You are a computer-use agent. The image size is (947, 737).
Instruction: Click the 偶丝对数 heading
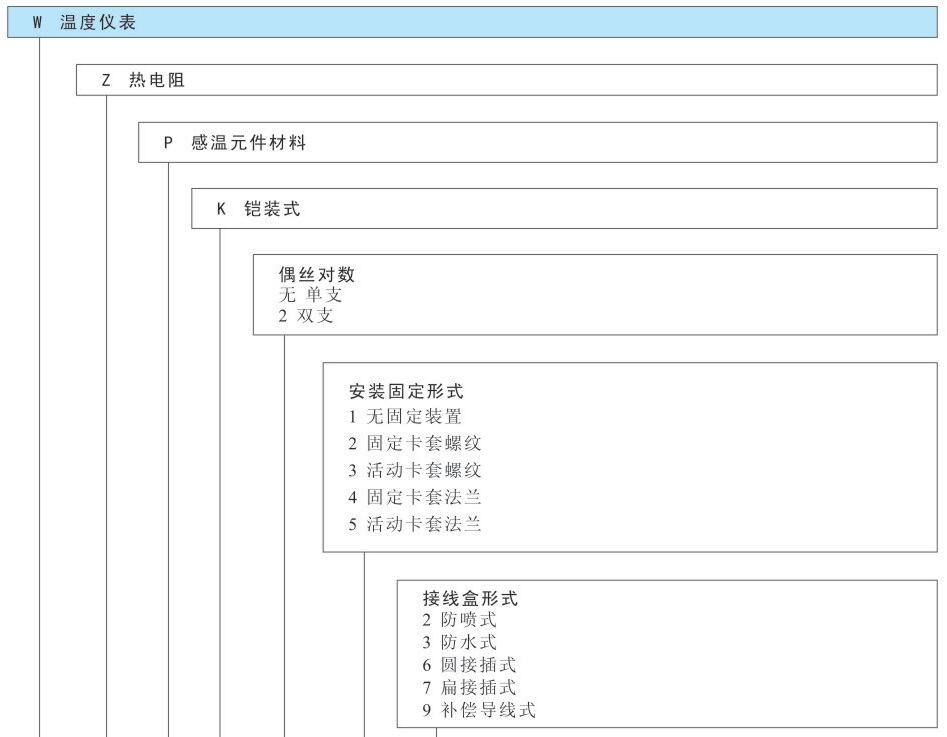click(x=316, y=274)
